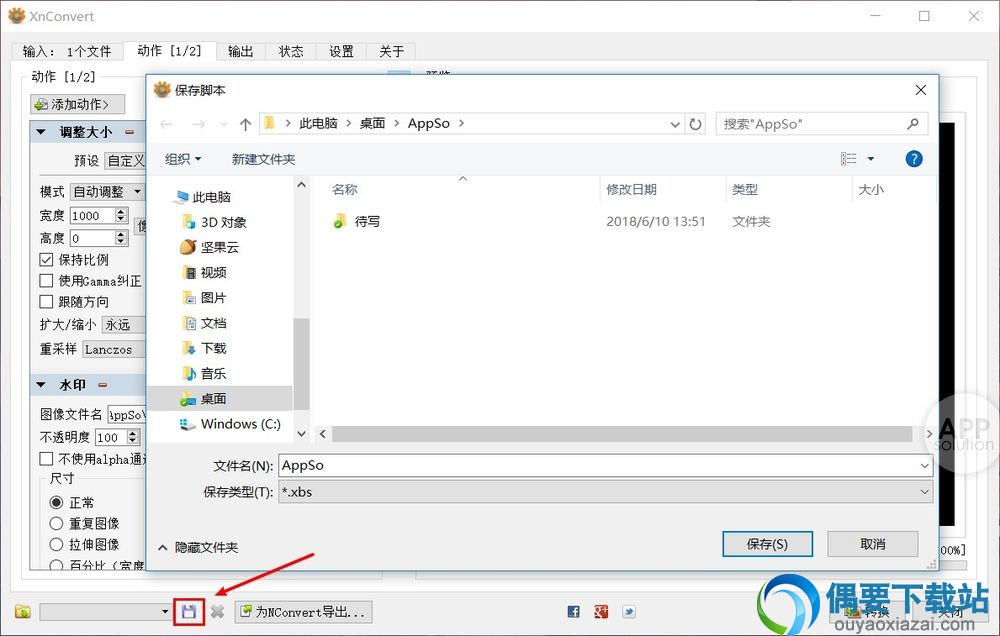Click the forward arrow in save dialog

[x=198, y=124]
